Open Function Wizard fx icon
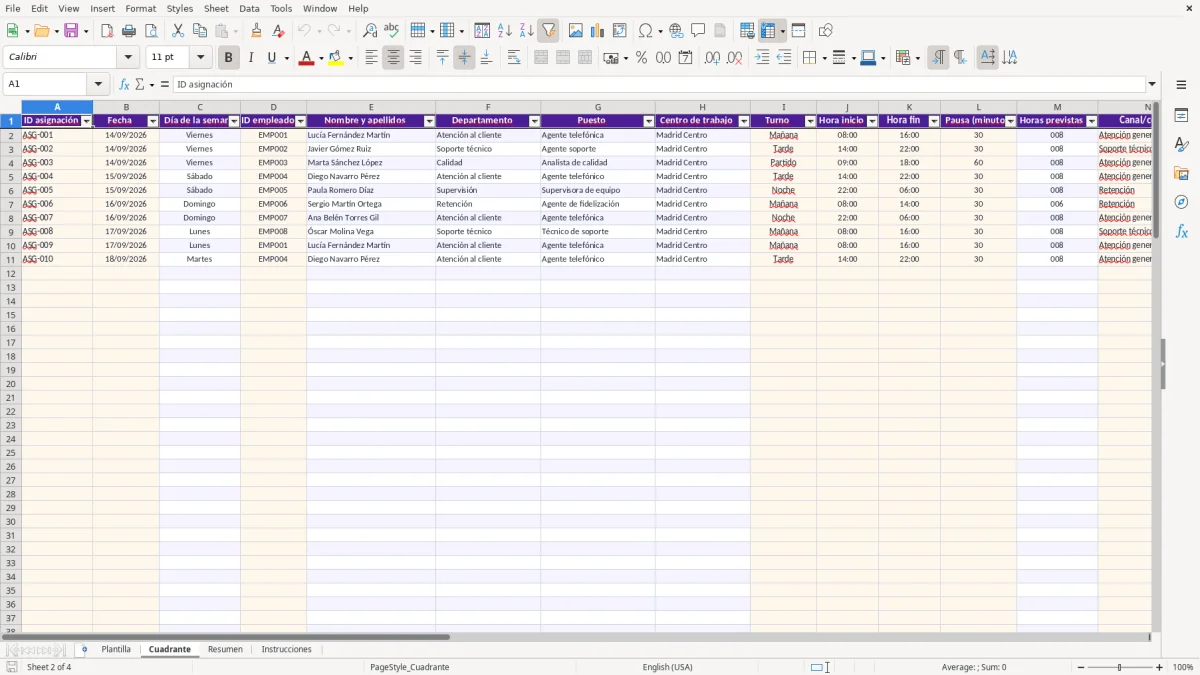The image size is (1200, 675). point(125,84)
